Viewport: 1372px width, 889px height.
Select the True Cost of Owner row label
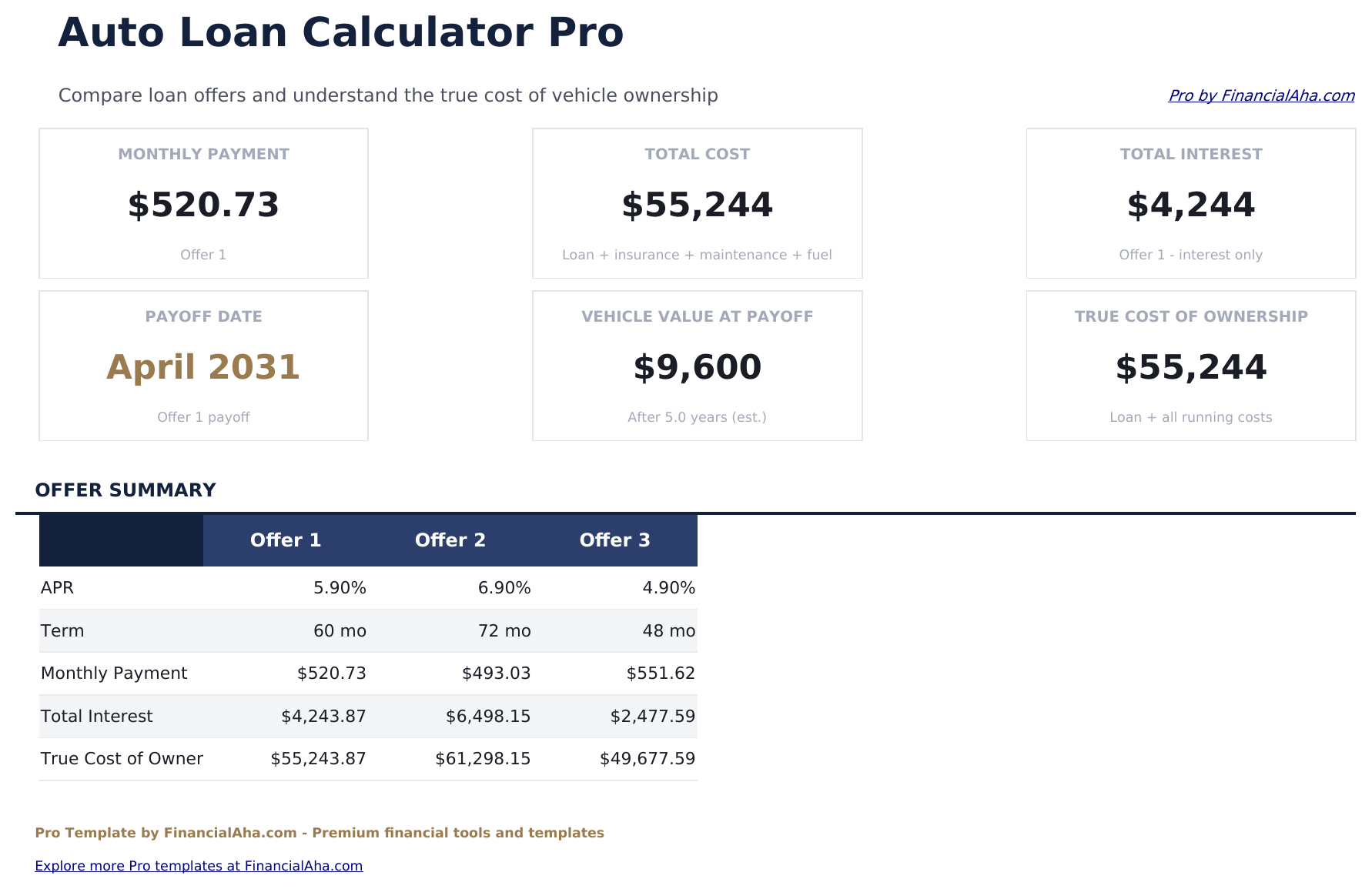click(122, 758)
